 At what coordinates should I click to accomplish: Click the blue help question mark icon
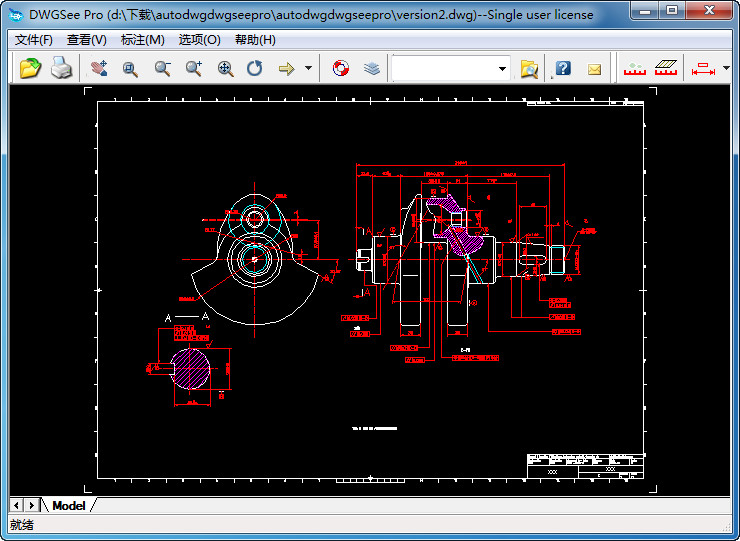pos(563,69)
